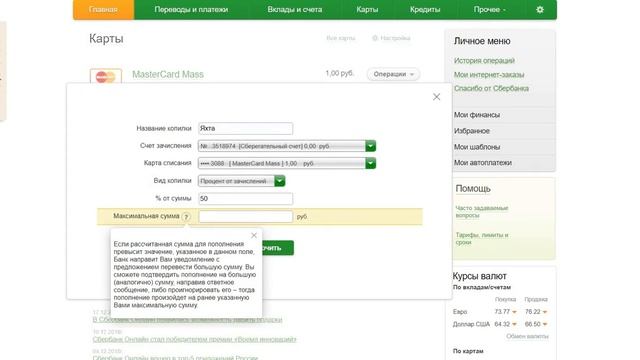Open the Кредиты tab
640x360 pixels.
tap(425, 9)
